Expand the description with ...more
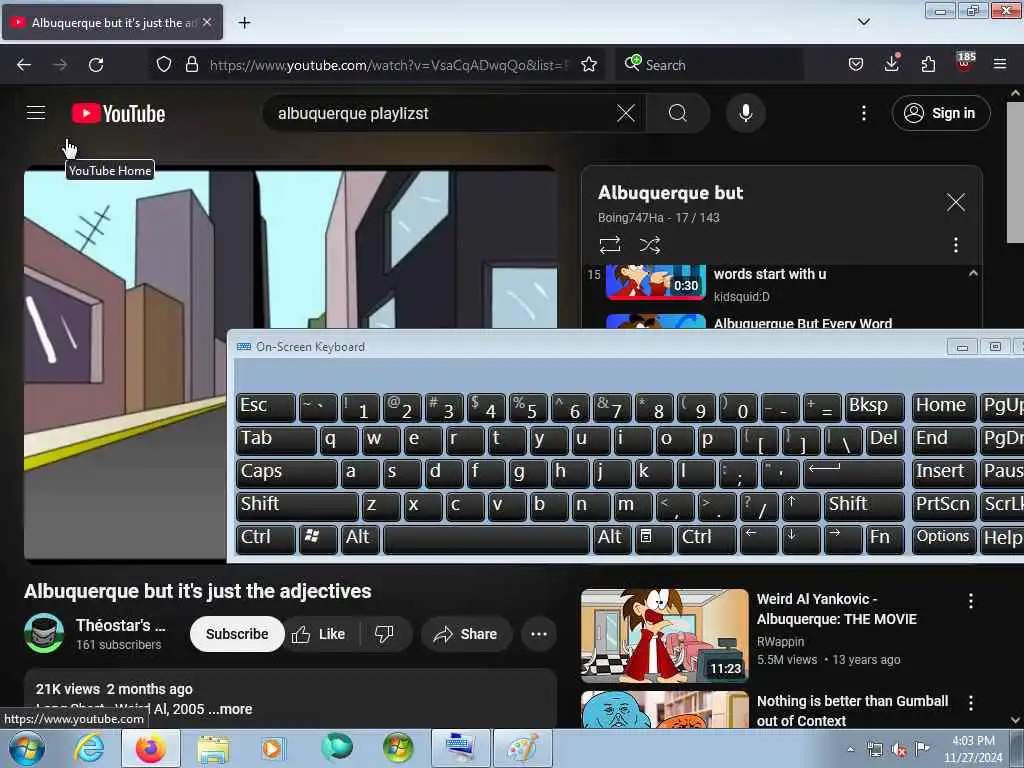Screen dimensions: 1024x768 231,709
